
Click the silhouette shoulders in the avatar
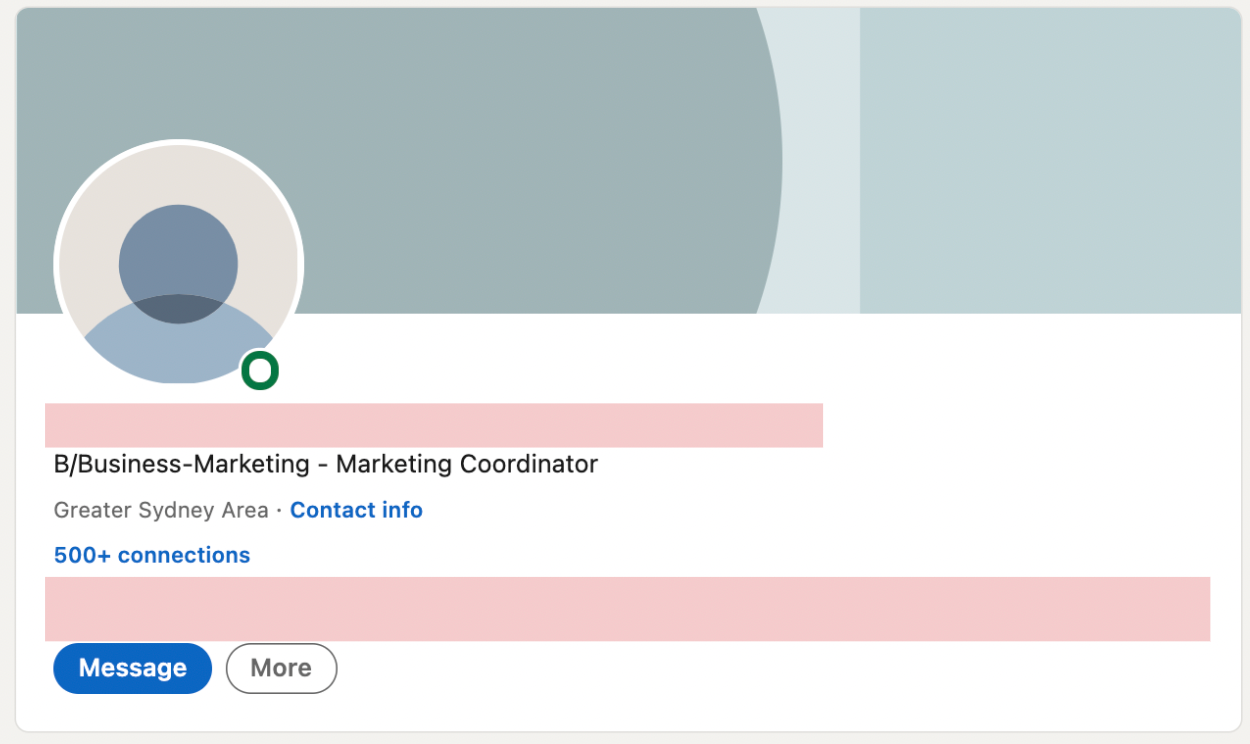178,345
